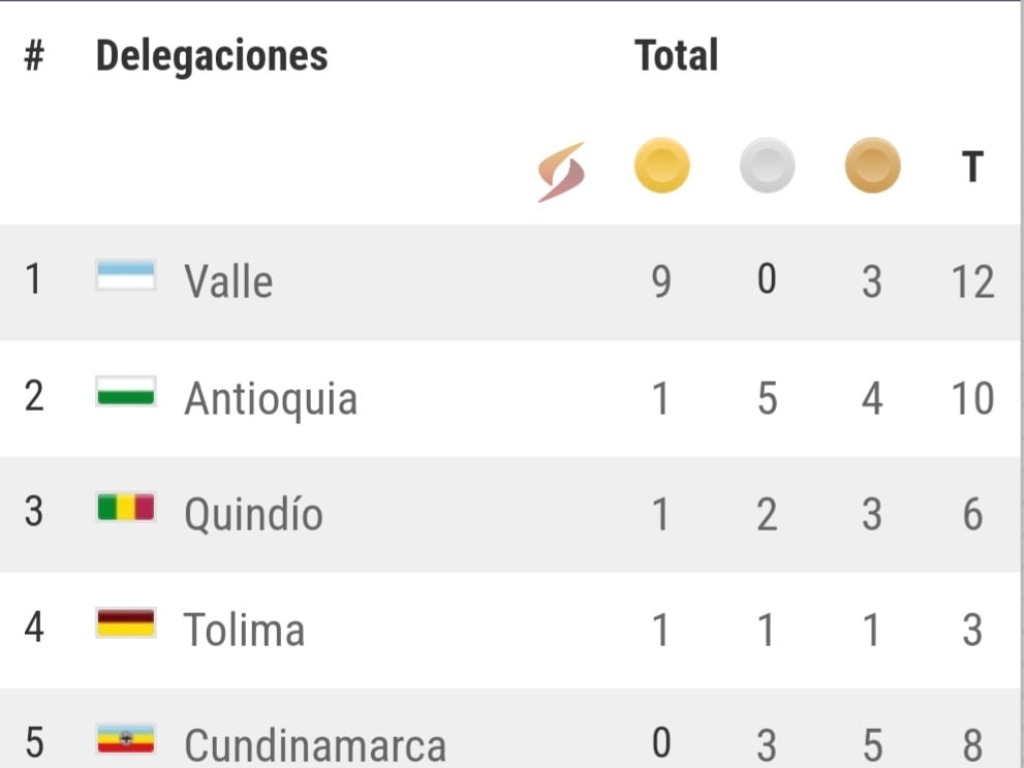
Task: Click Antioquia's total medal count 10
Action: pyautogui.click(x=973, y=398)
